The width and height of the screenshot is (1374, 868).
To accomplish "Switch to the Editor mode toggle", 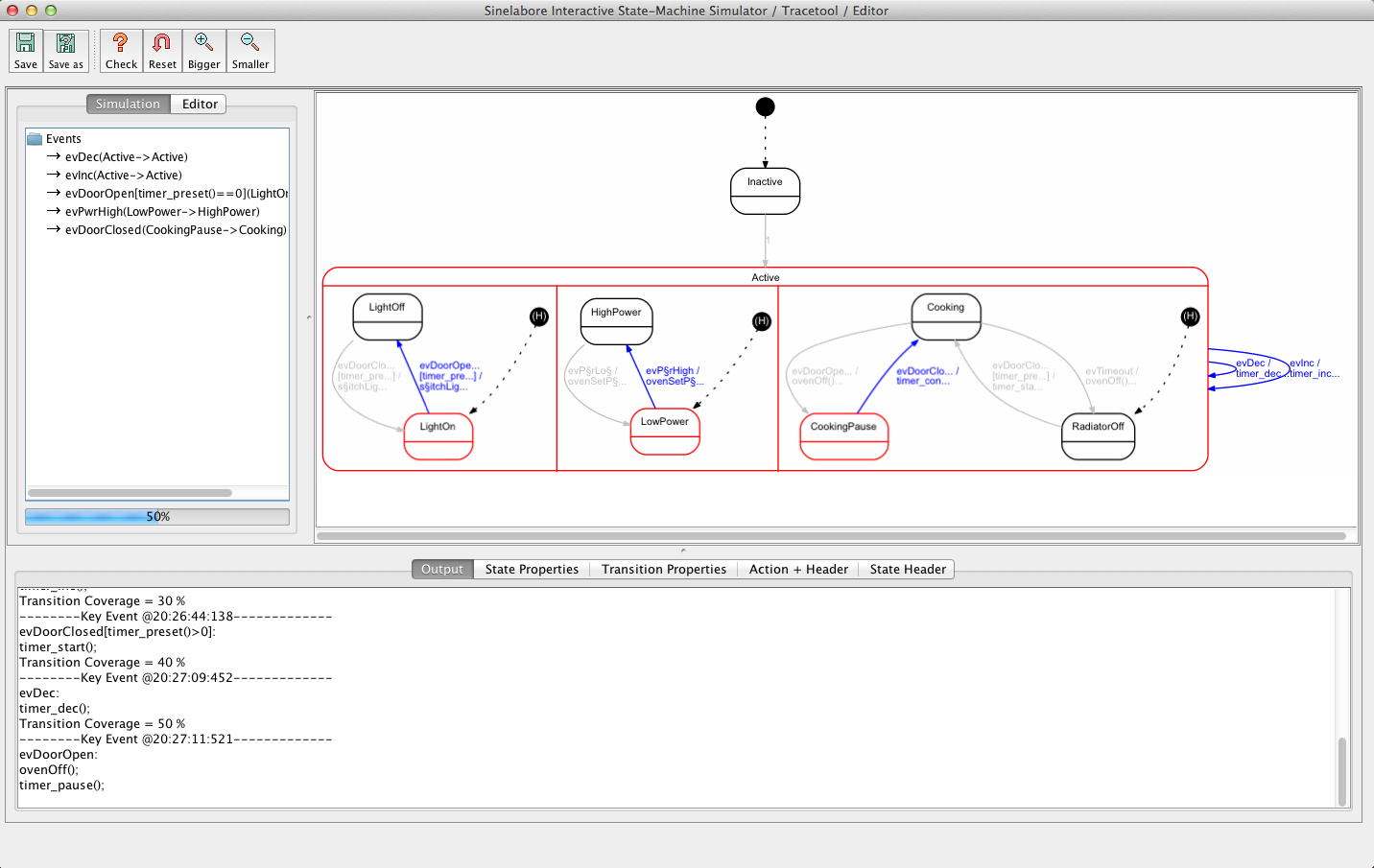I will pyautogui.click(x=200, y=104).
